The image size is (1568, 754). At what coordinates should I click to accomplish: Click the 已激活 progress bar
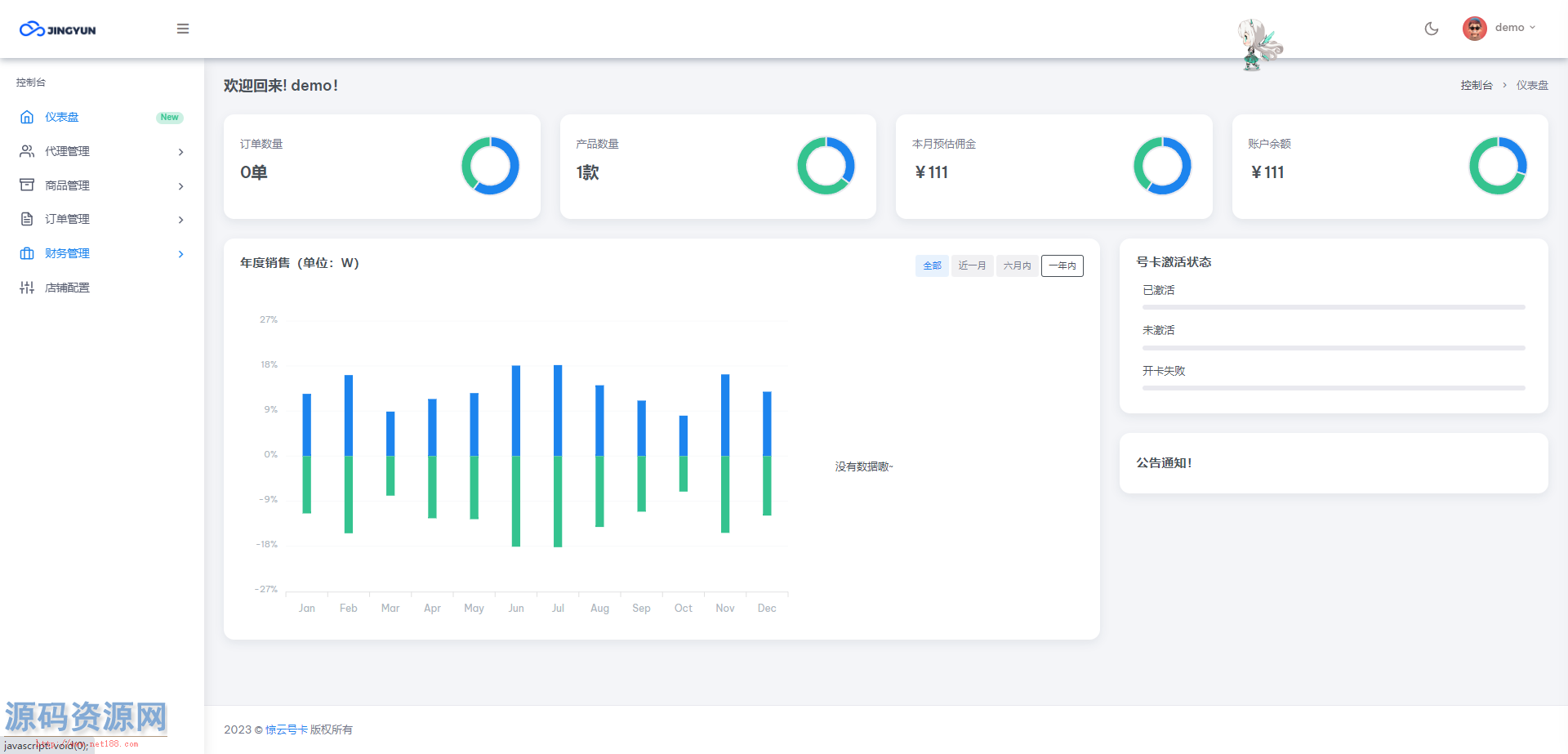click(x=1333, y=307)
